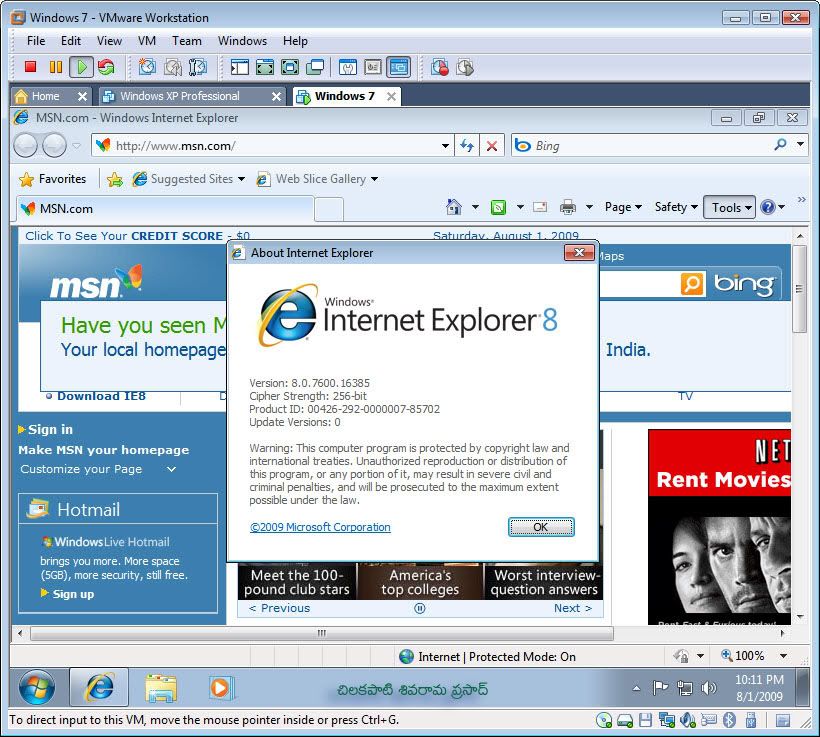Open the VM menu in VMware
The width and height of the screenshot is (820, 737).
click(147, 41)
